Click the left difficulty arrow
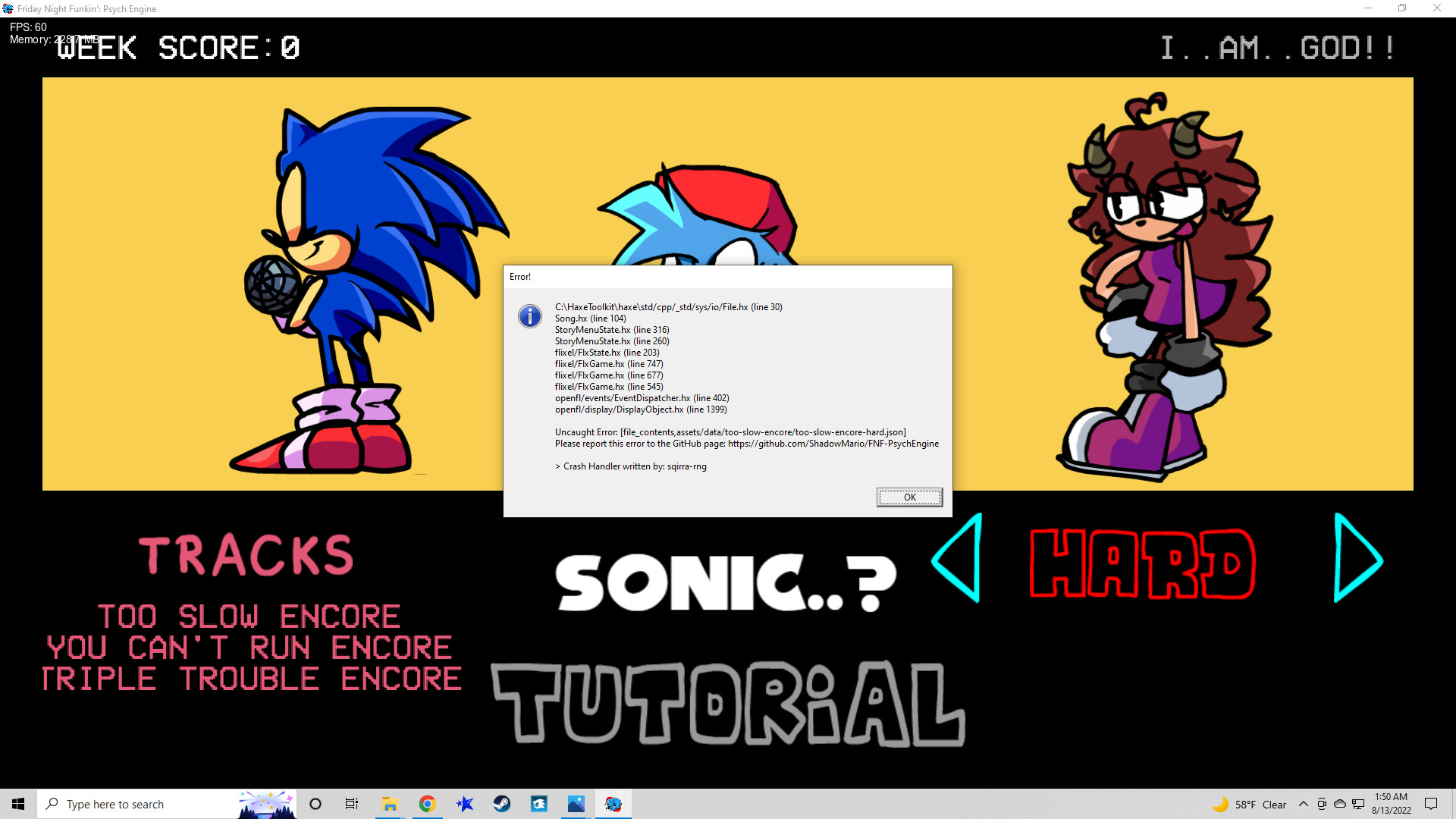The height and width of the screenshot is (819, 1456). [959, 558]
